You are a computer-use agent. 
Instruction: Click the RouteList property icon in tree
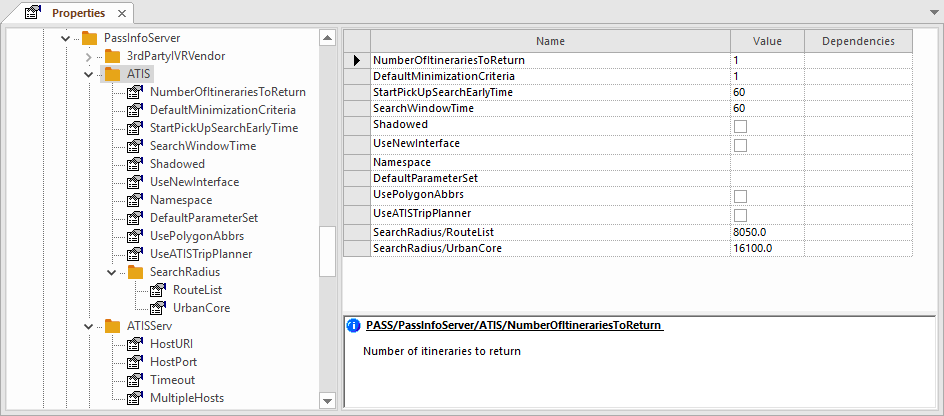[x=157, y=290]
